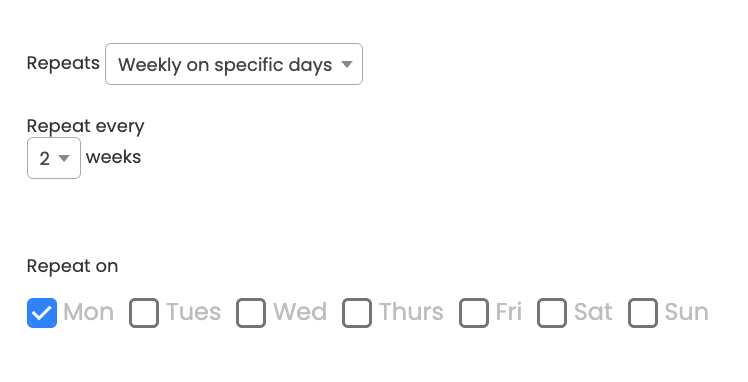
Task: Click the Tues day label
Action: click(194, 312)
